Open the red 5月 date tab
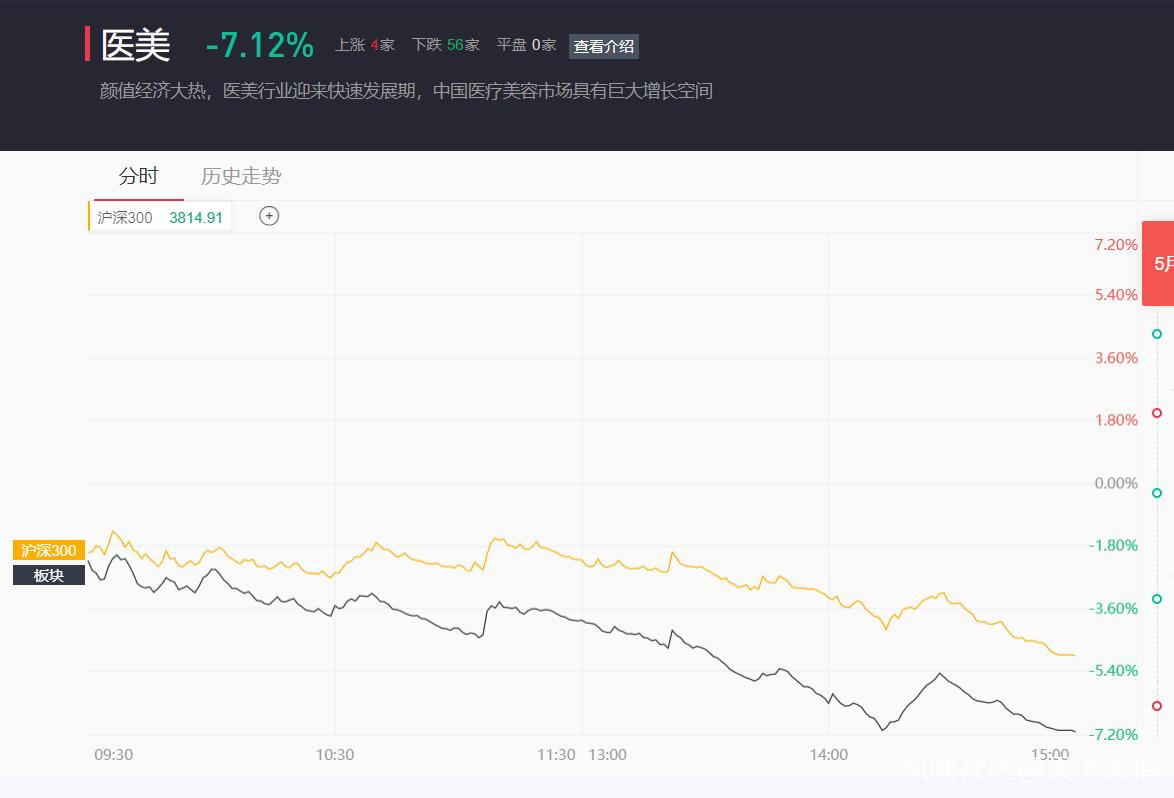Screen dimensions: 1174x798 [1160, 264]
